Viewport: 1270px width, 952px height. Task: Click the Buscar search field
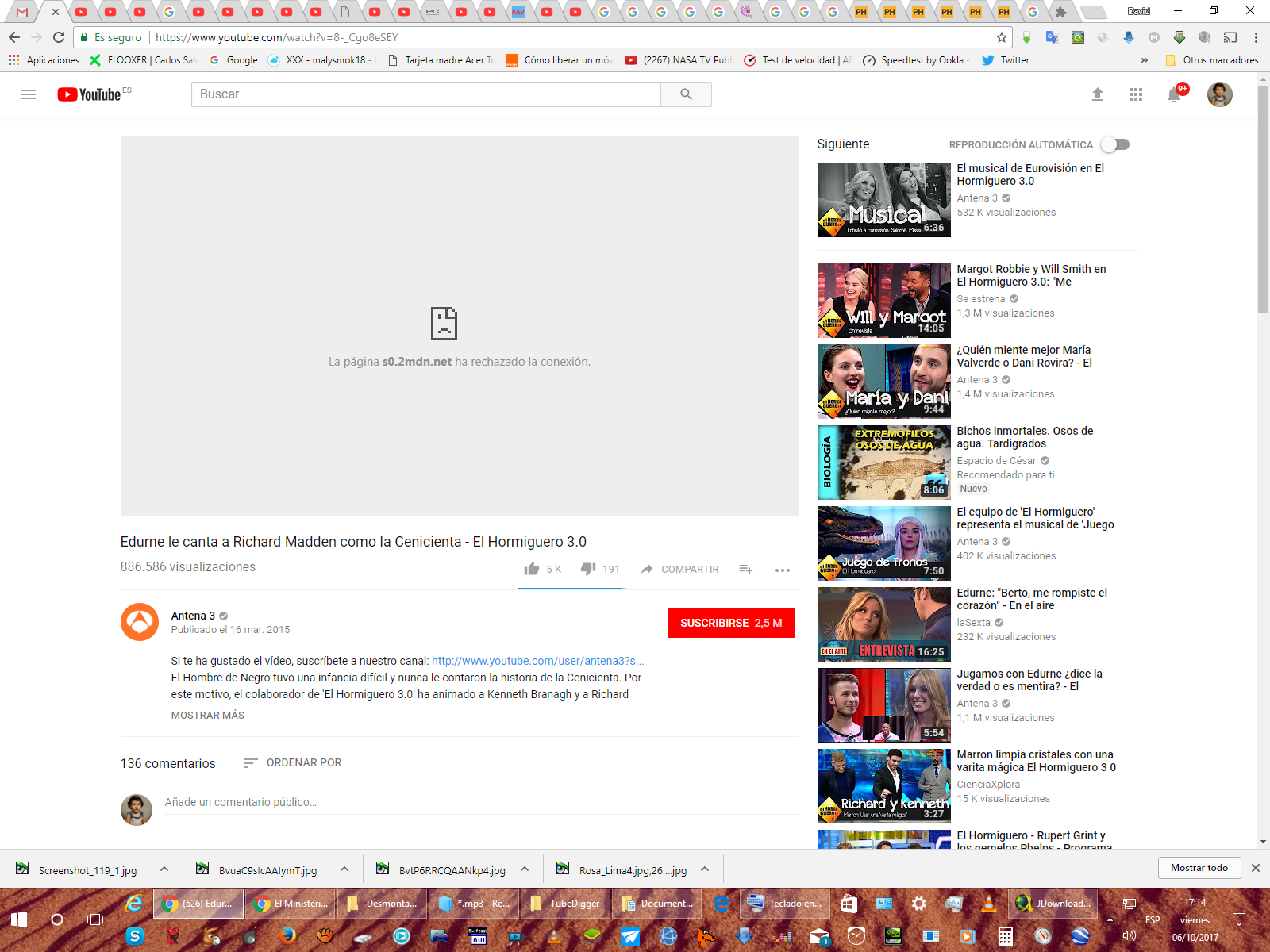(425, 94)
